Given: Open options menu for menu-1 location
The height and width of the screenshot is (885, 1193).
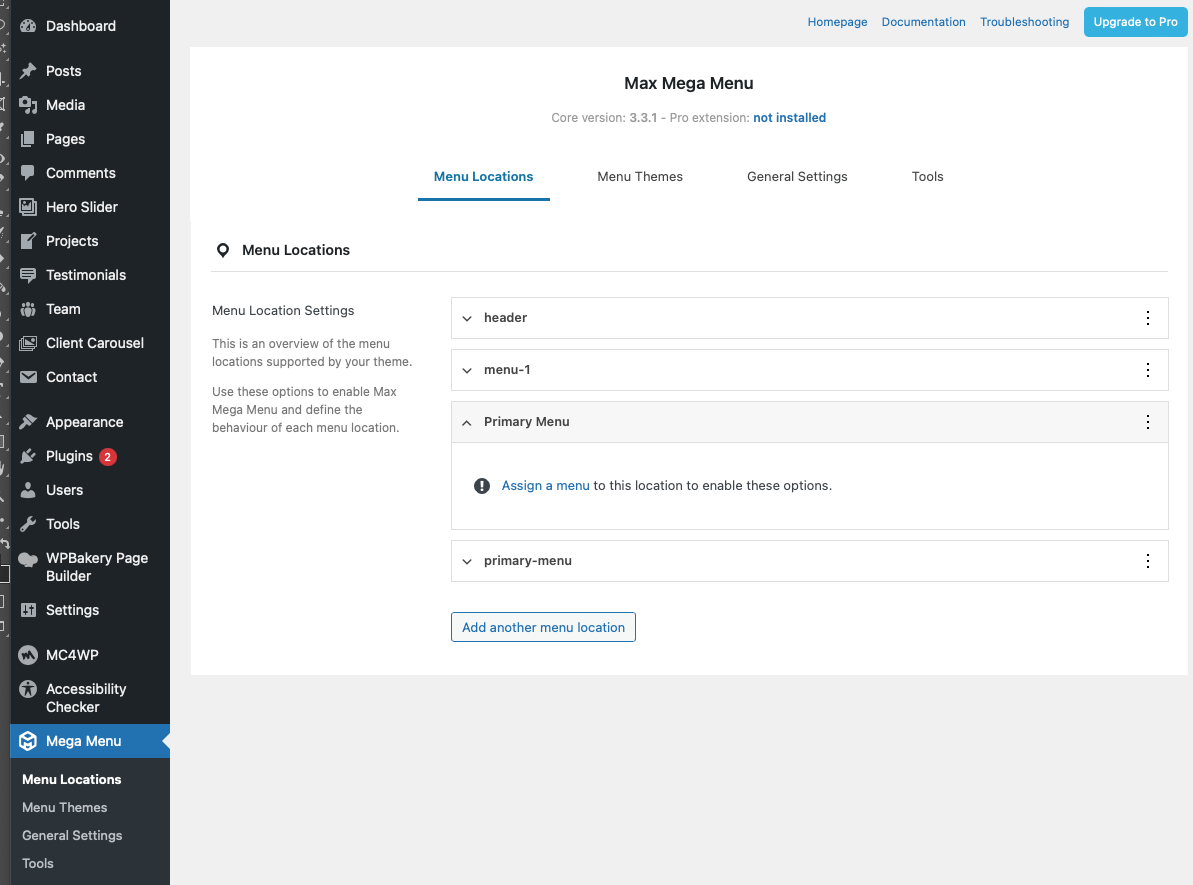Looking at the screenshot, I should (1147, 370).
